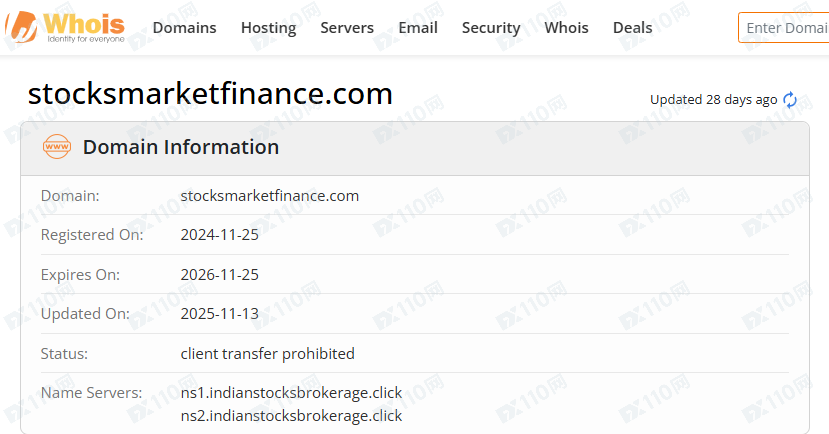The width and height of the screenshot is (829, 434).
Task: Click the updated date 2025-11-13
Action: (219, 314)
